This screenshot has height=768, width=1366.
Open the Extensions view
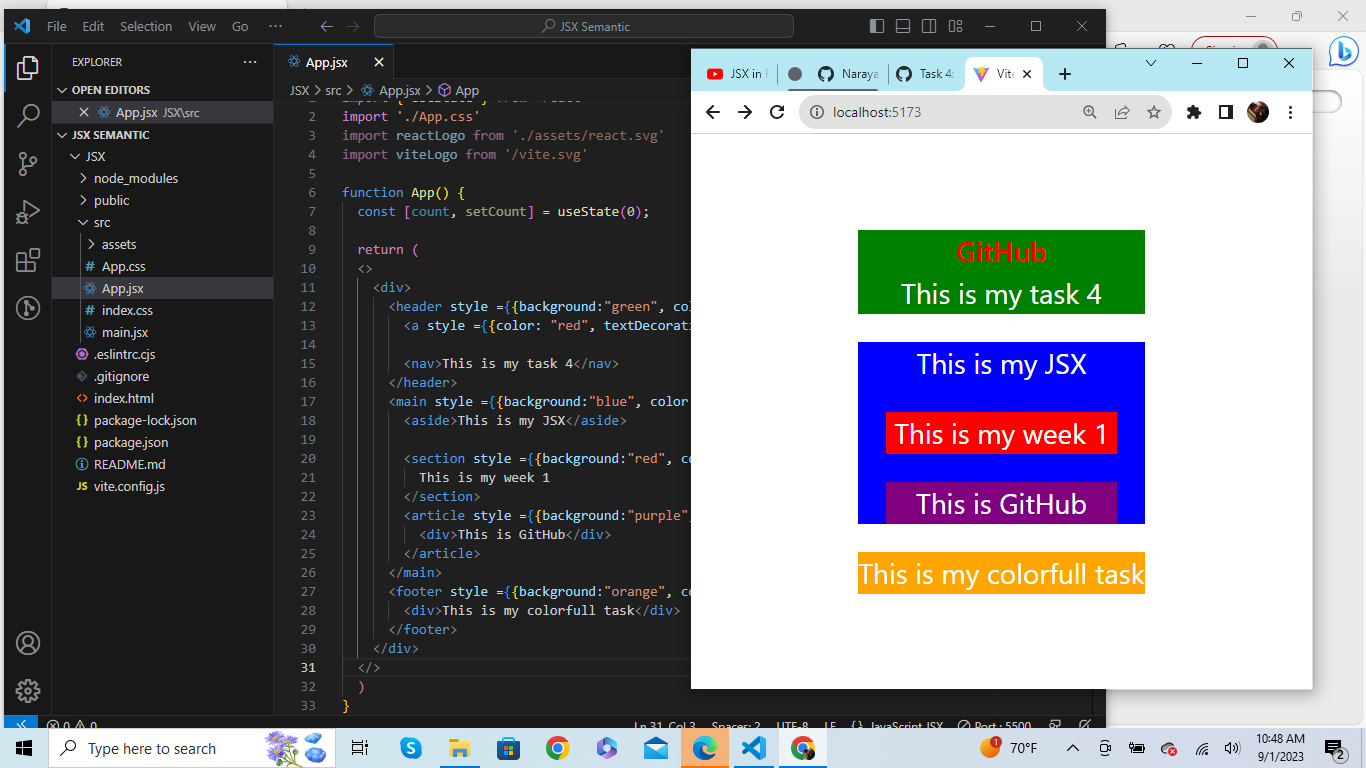coord(27,259)
